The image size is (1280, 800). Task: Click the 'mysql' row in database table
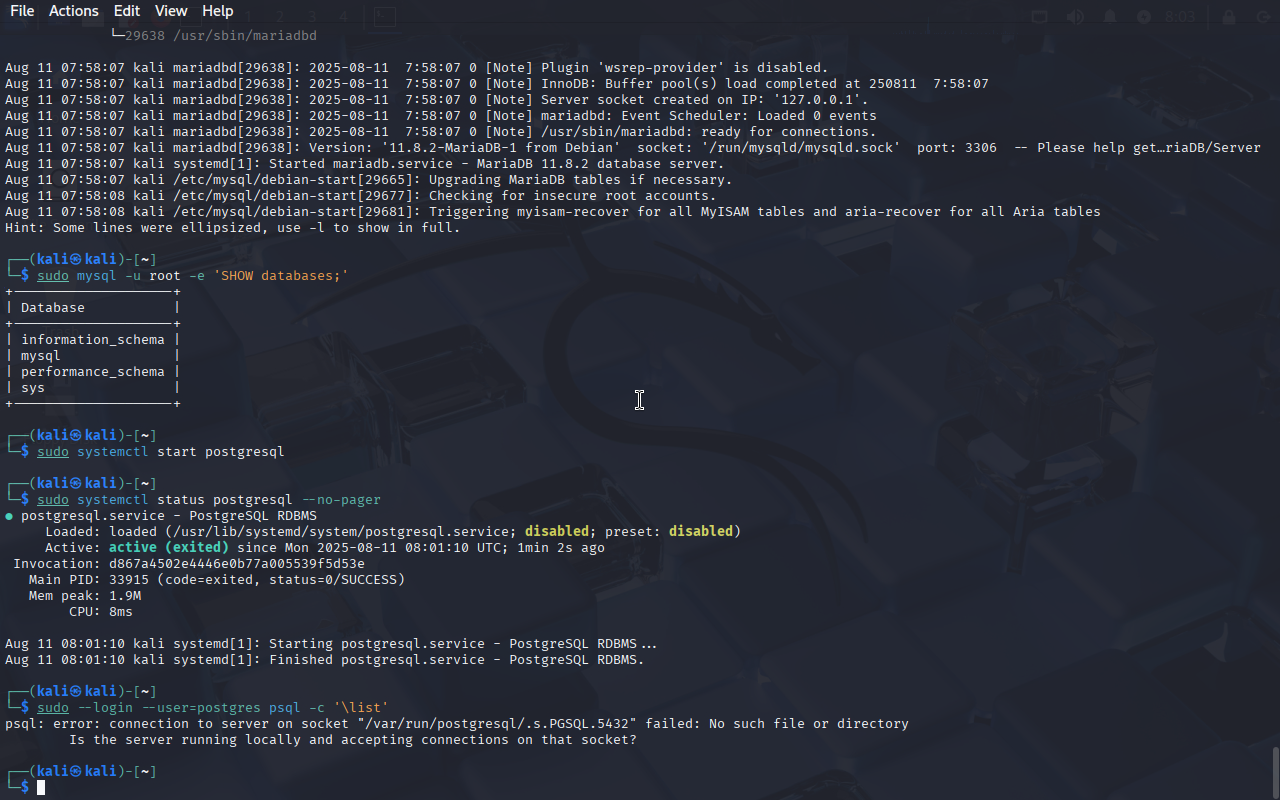(93, 356)
